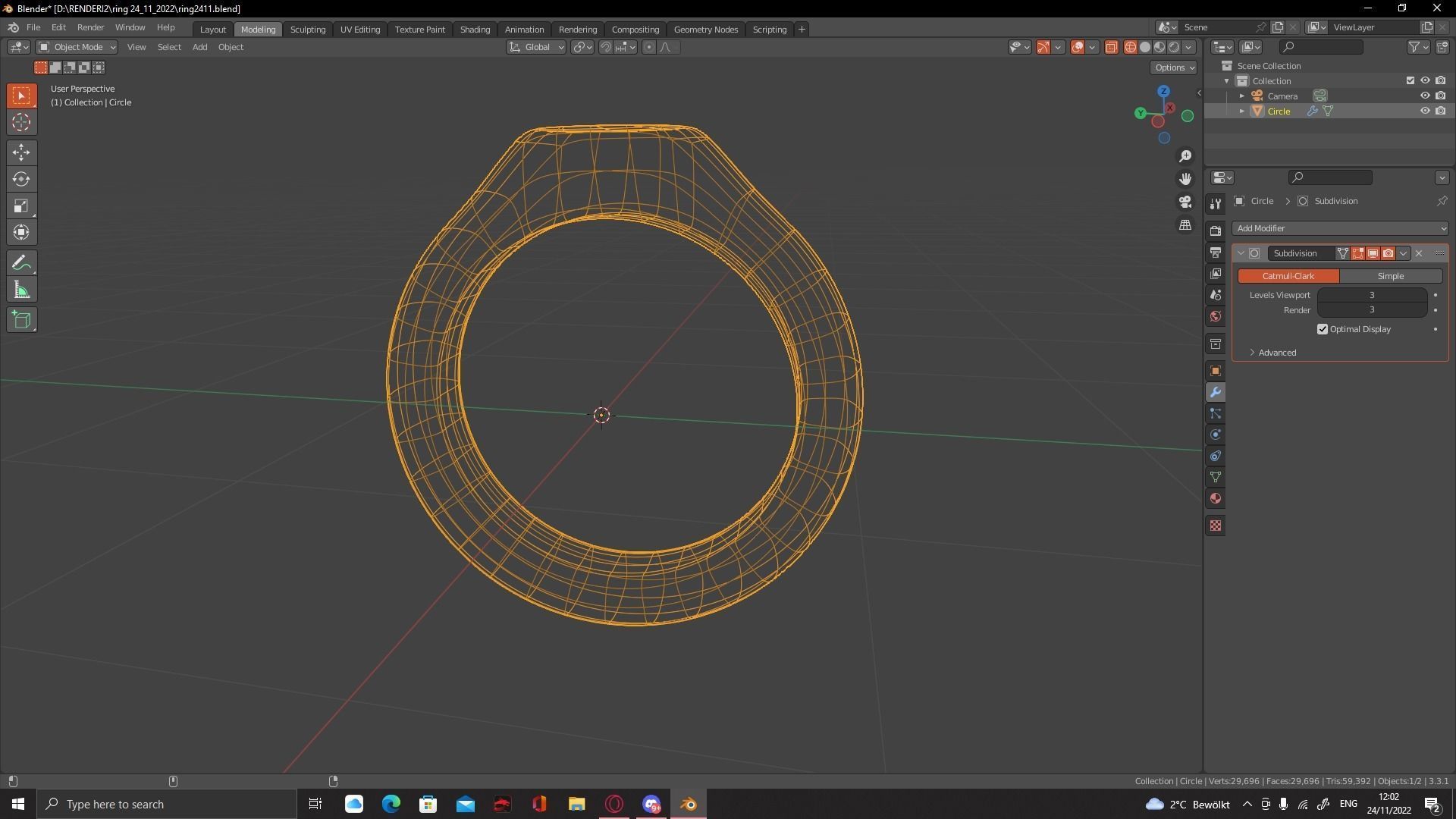Select the Scale tool
Viewport: 1456px width, 819px height.
pos(21,206)
